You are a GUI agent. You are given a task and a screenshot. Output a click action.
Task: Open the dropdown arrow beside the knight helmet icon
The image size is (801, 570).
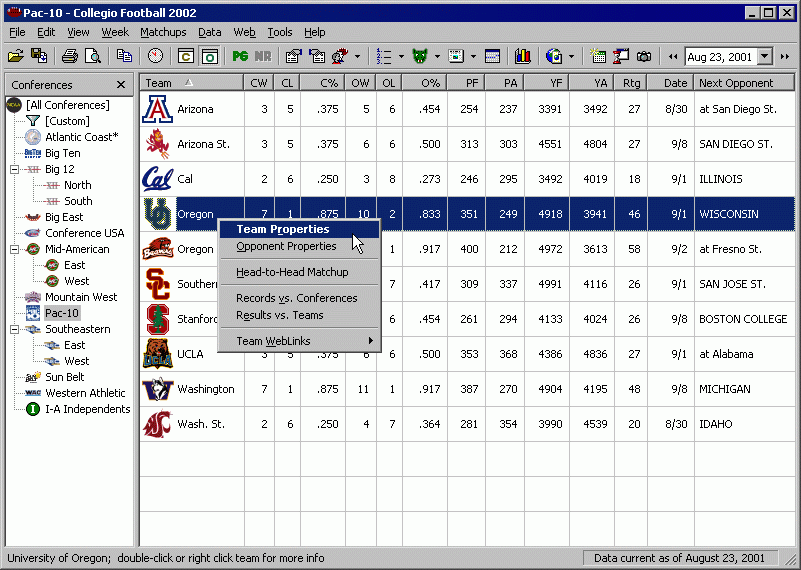tap(357, 56)
